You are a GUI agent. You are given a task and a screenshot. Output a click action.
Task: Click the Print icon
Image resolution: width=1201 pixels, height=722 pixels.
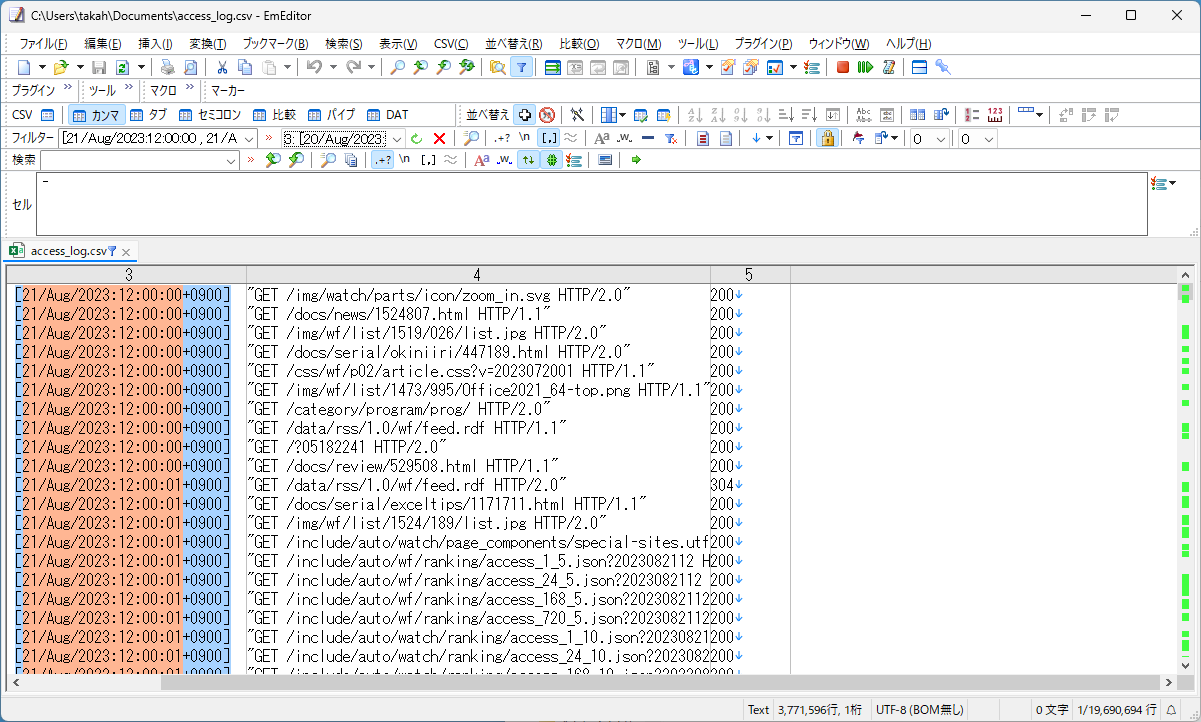(x=167, y=67)
